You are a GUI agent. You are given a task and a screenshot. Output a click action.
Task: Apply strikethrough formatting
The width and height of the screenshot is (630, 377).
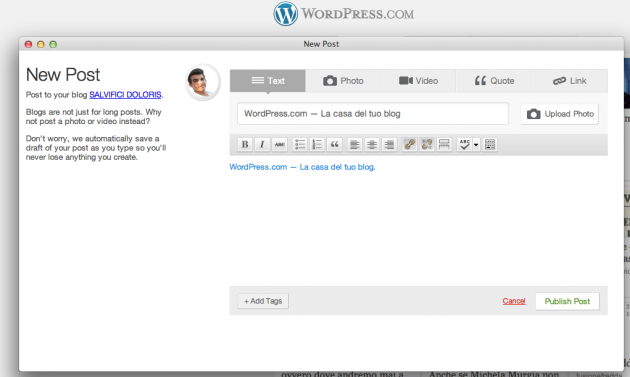pyautogui.click(x=280, y=144)
